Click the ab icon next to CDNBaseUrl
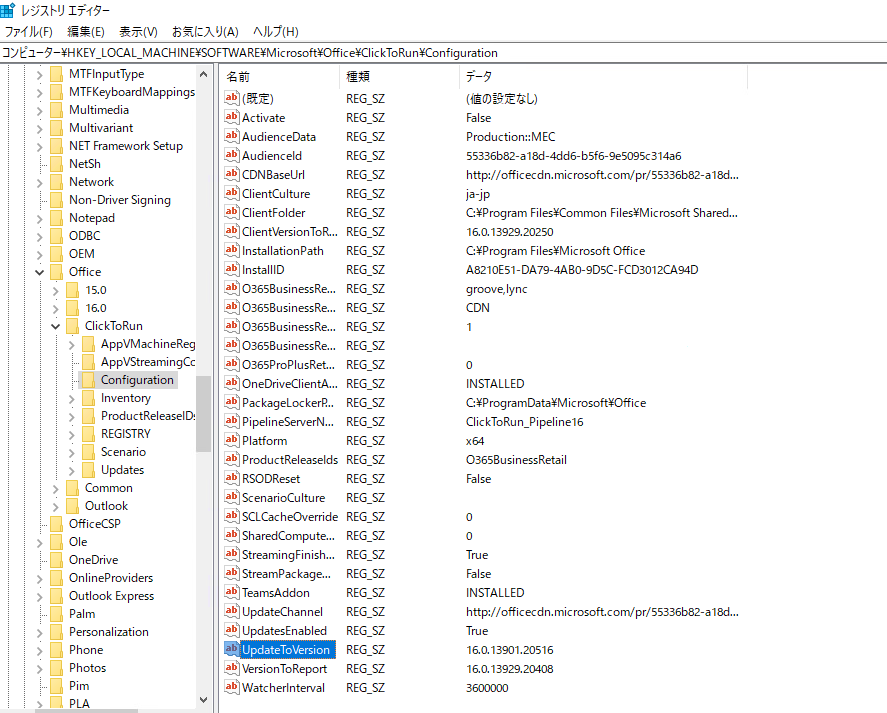The height and width of the screenshot is (713, 887). [x=231, y=174]
